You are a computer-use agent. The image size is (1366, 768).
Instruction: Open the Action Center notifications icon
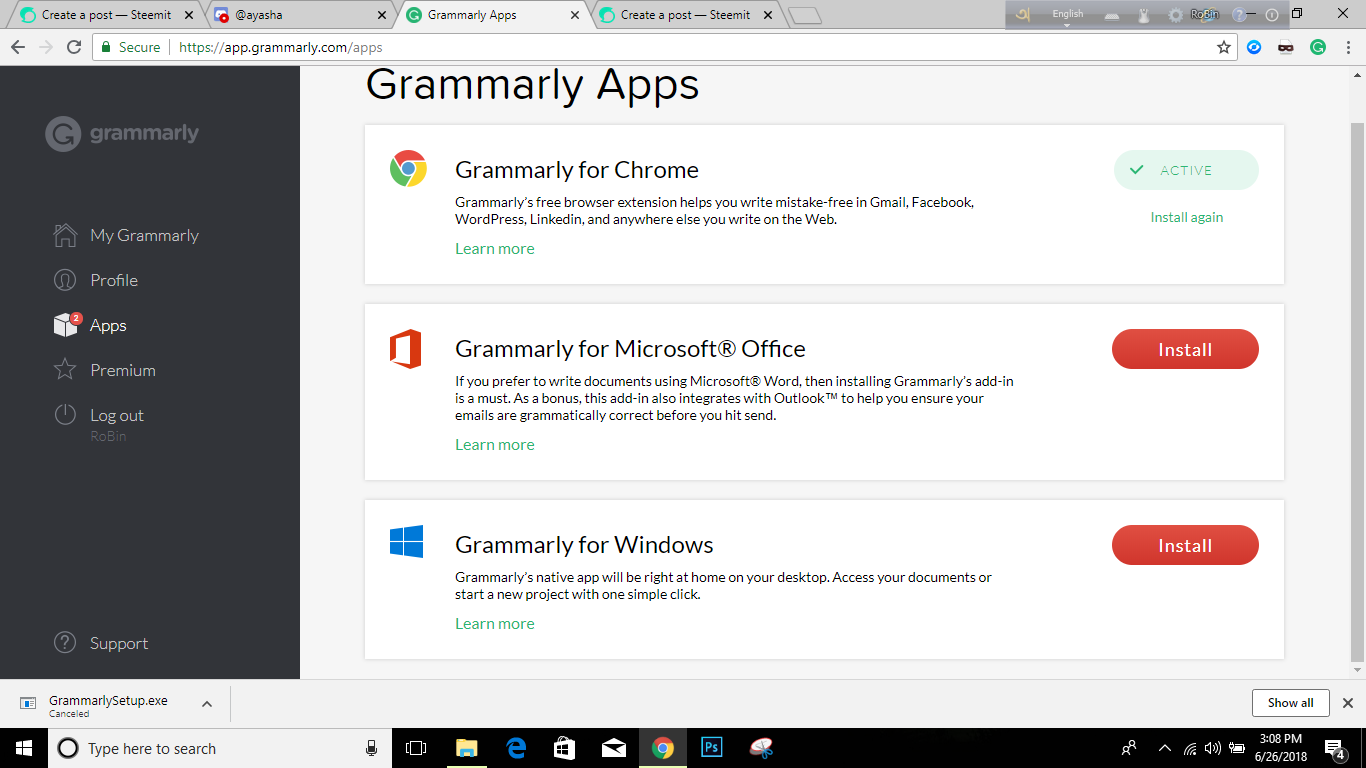(x=1335, y=748)
